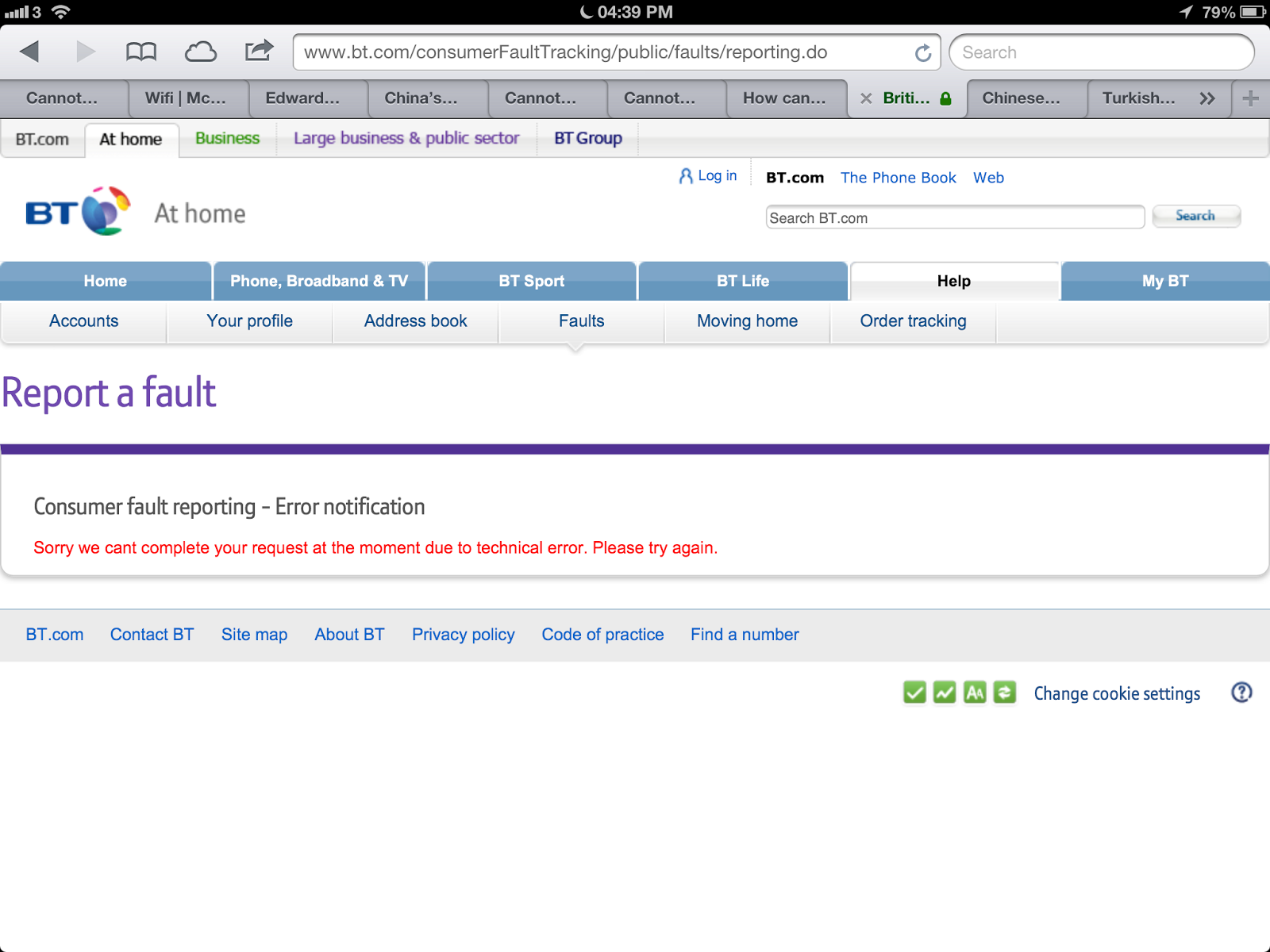Select the BT.com search scope option

[x=795, y=178]
